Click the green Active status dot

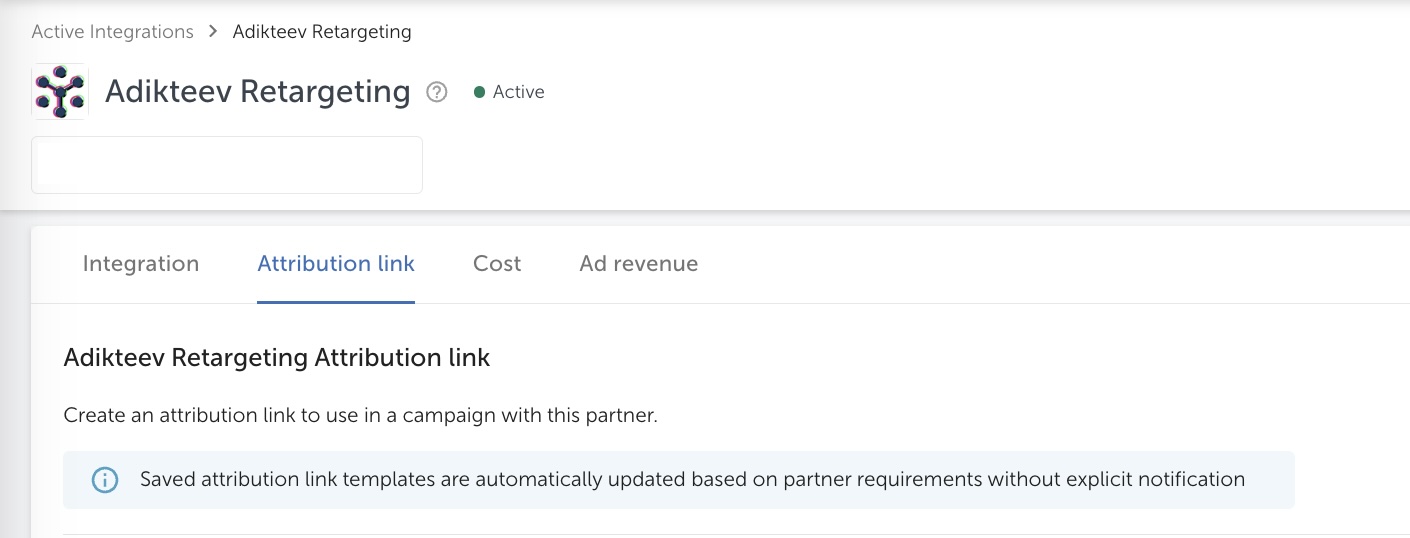click(479, 92)
